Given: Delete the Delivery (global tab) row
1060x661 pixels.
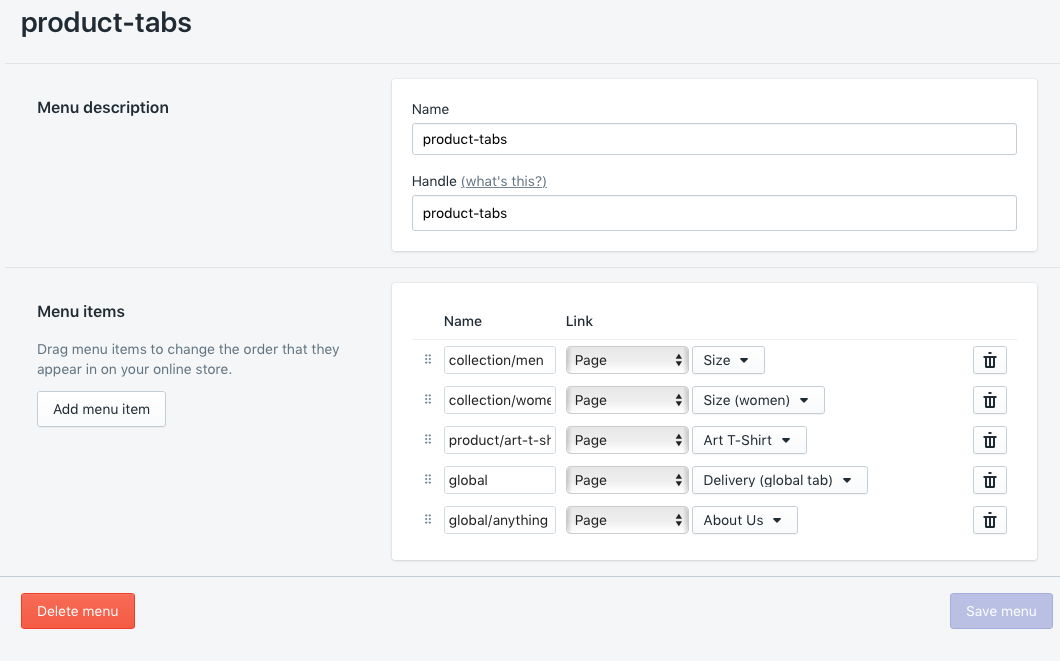Looking at the screenshot, I should point(989,480).
